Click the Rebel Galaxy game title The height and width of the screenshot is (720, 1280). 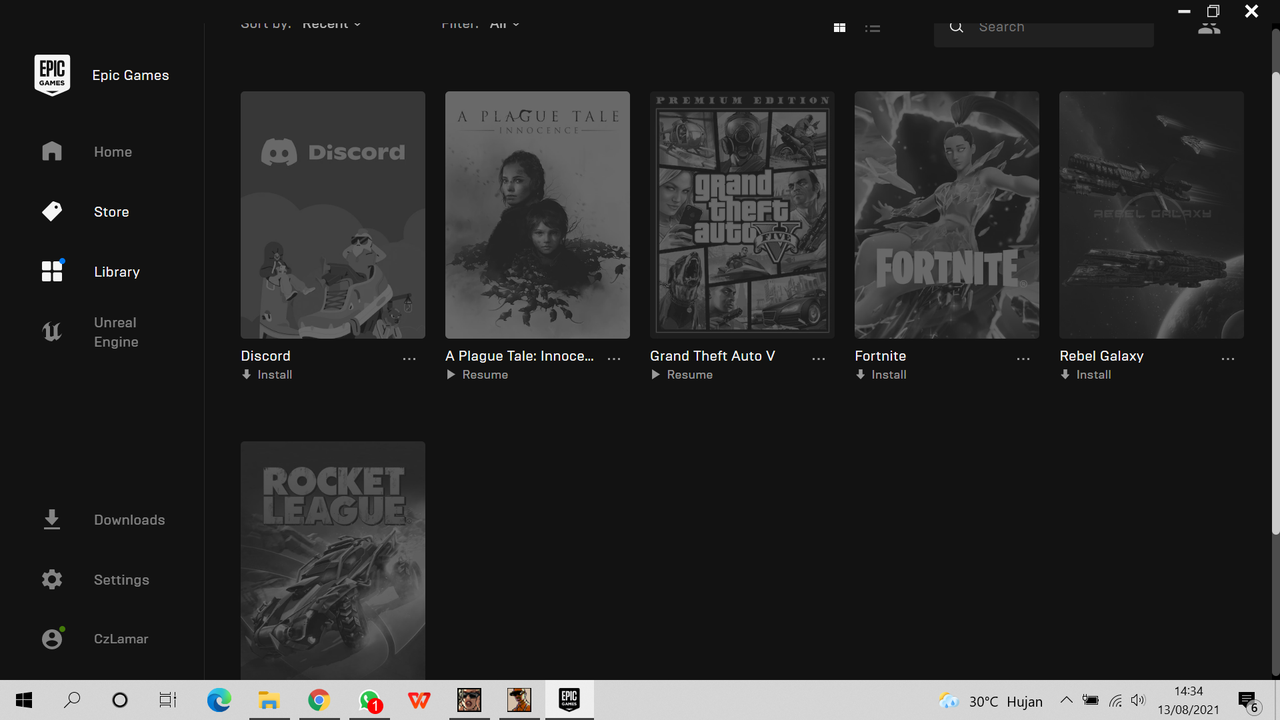pos(1102,356)
